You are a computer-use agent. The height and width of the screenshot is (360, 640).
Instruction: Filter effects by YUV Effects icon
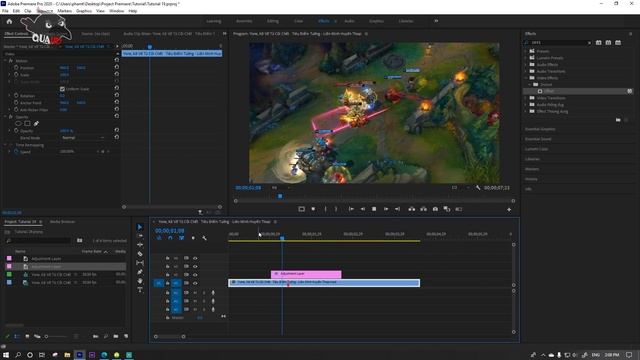[x=618, y=42]
